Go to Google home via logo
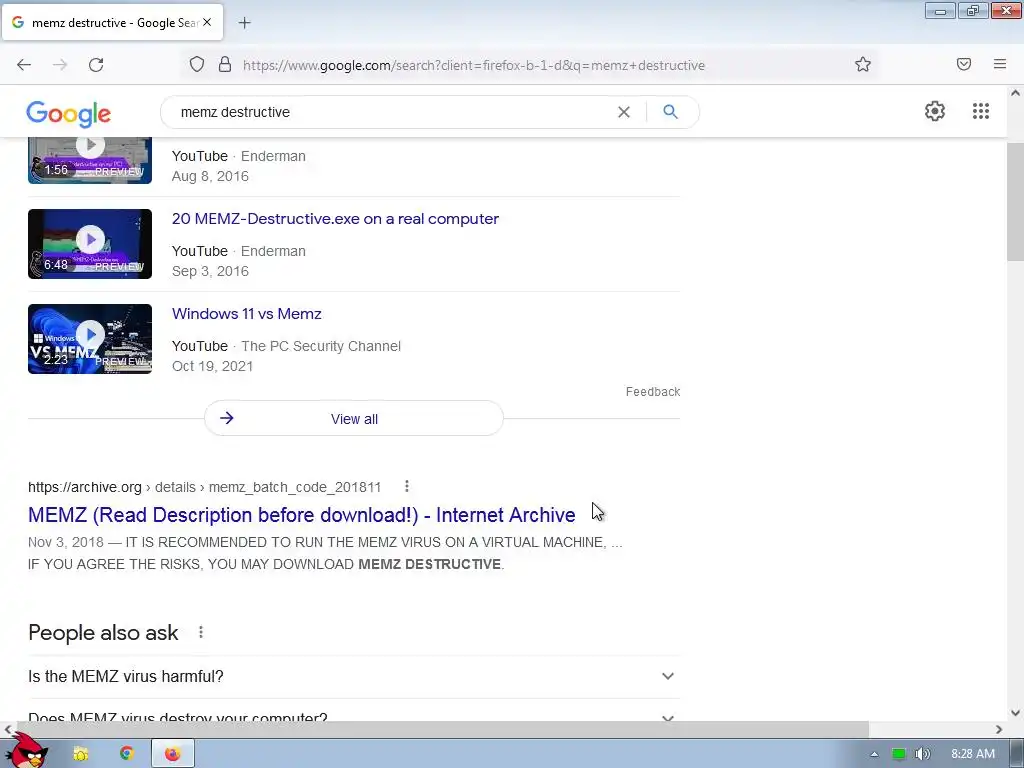Viewport: 1024px width, 768px height. 69,114
